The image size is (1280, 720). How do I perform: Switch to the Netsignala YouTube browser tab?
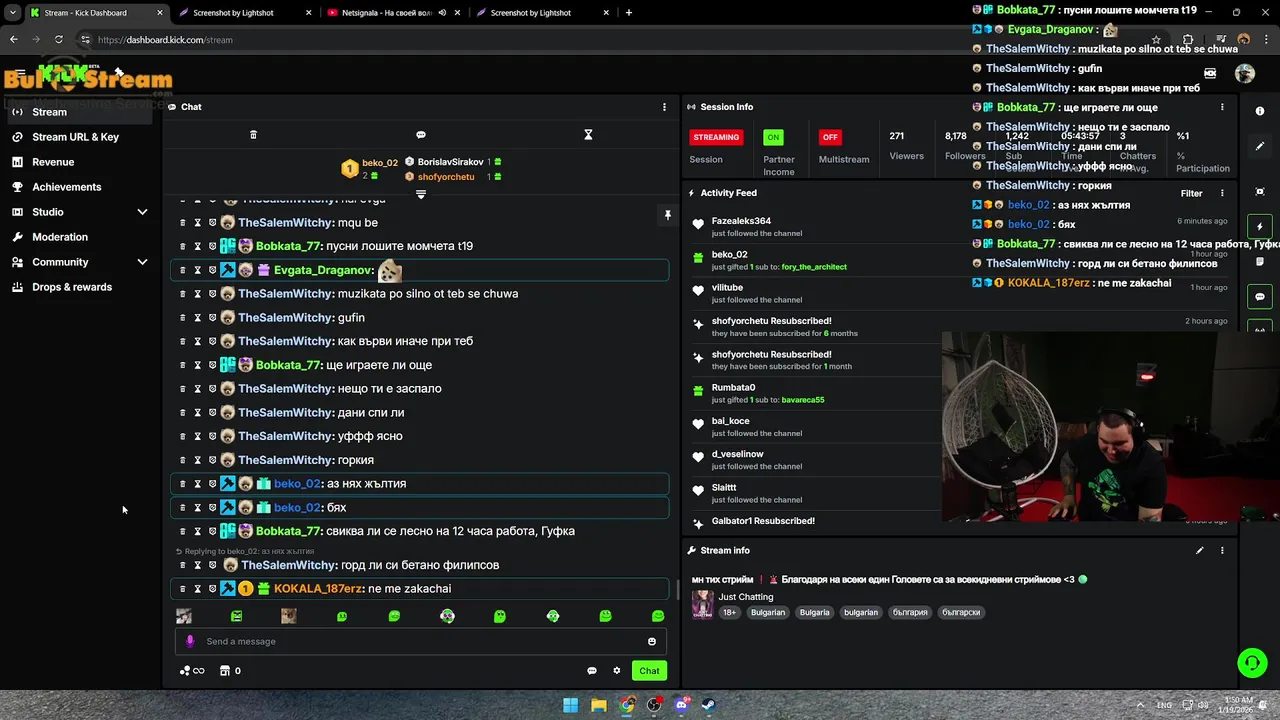tap(392, 13)
